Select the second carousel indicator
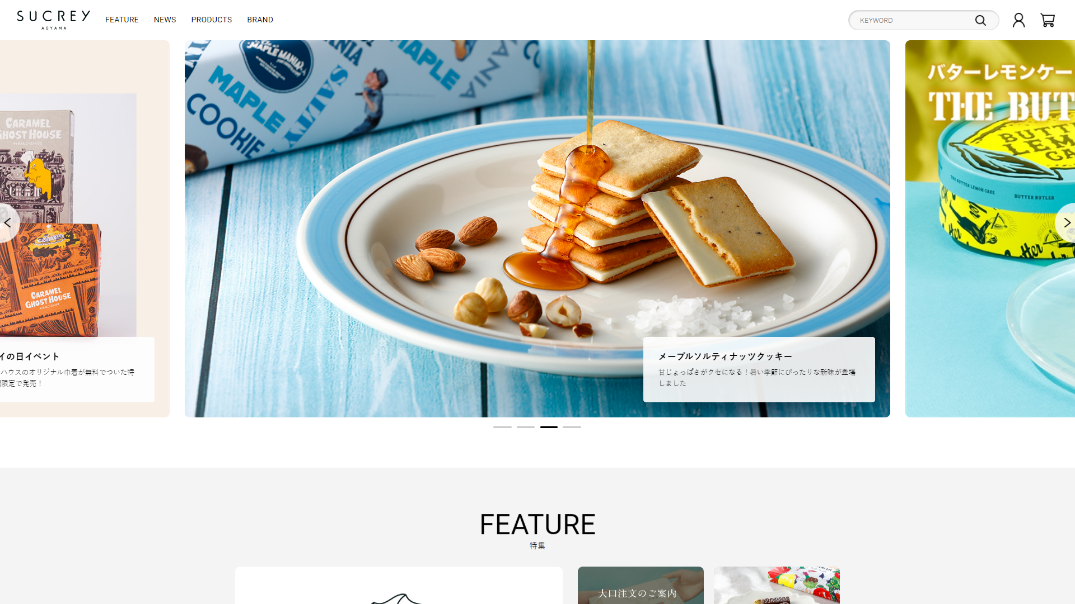This screenshot has height=604, width=1075. [526, 426]
